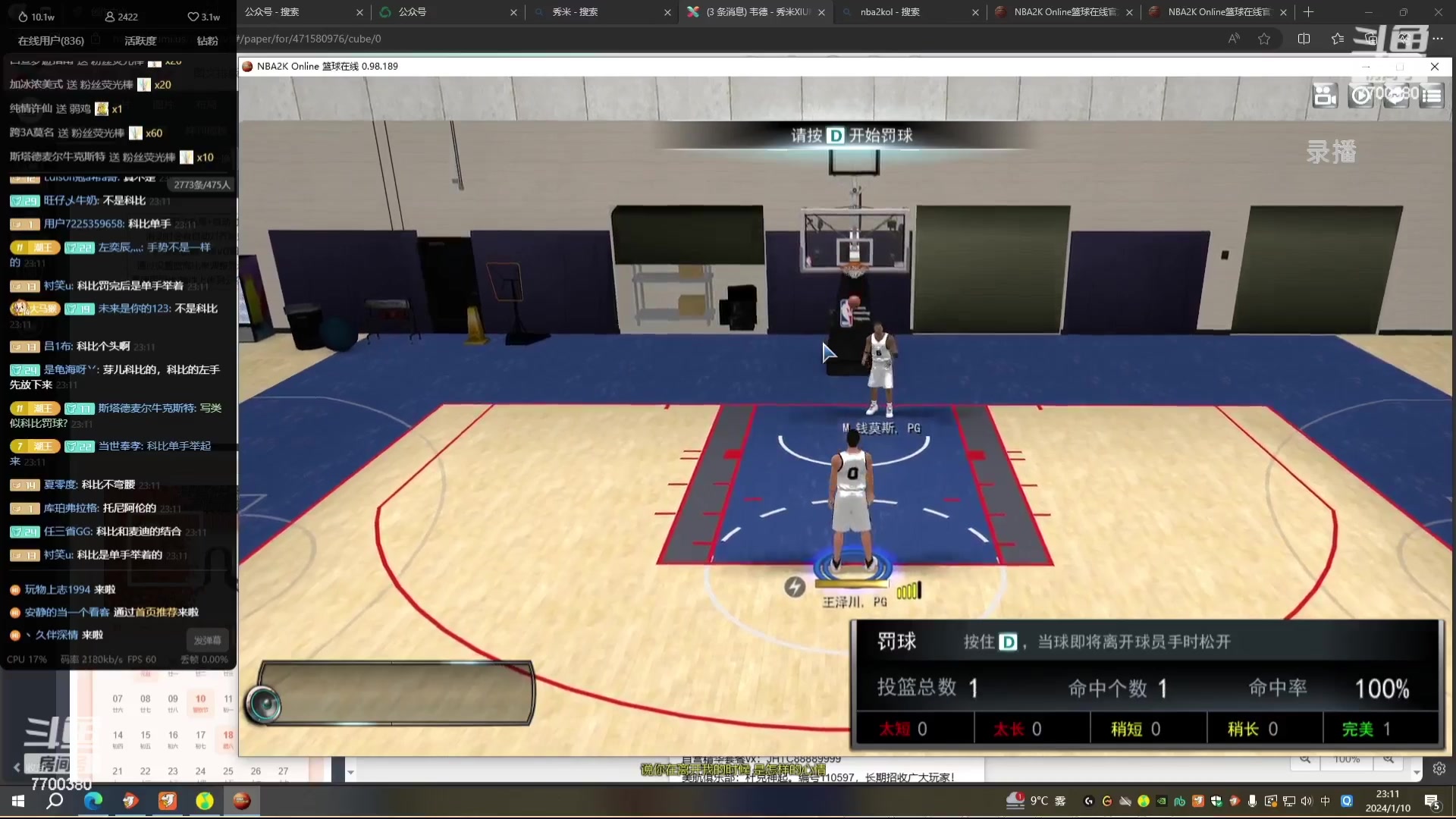Click the lightning energy icon beside player
The width and height of the screenshot is (1456, 819).
(794, 587)
